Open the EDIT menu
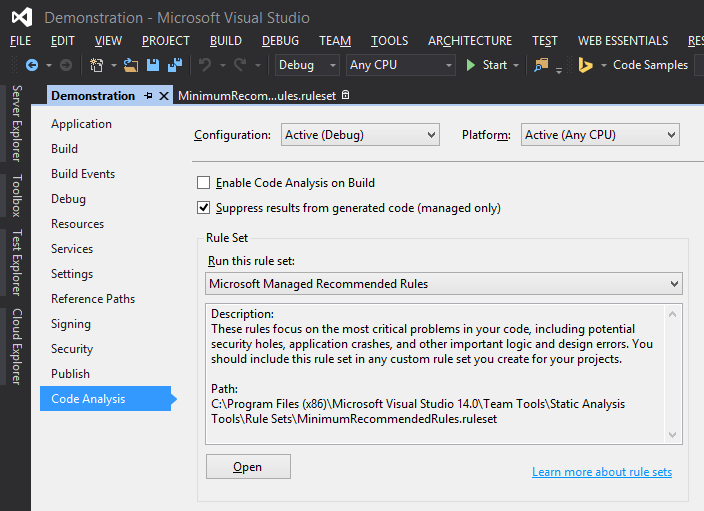 click(x=62, y=41)
